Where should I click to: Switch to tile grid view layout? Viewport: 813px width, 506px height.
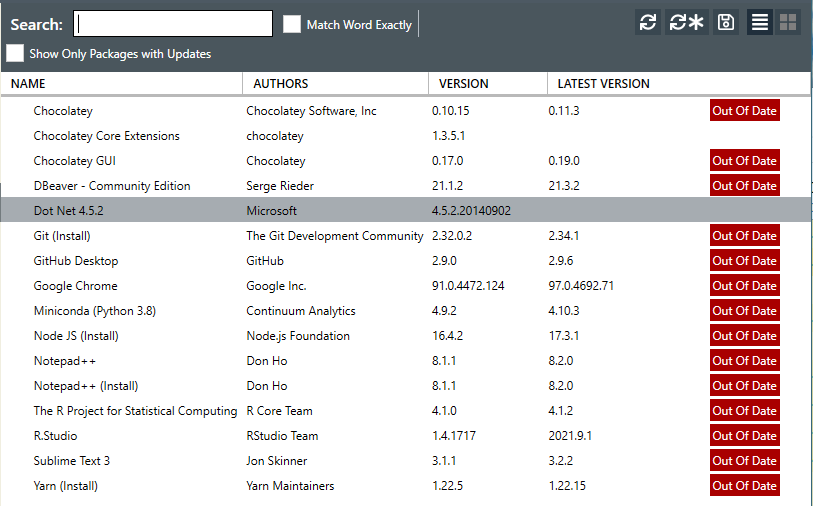tap(788, 22)
